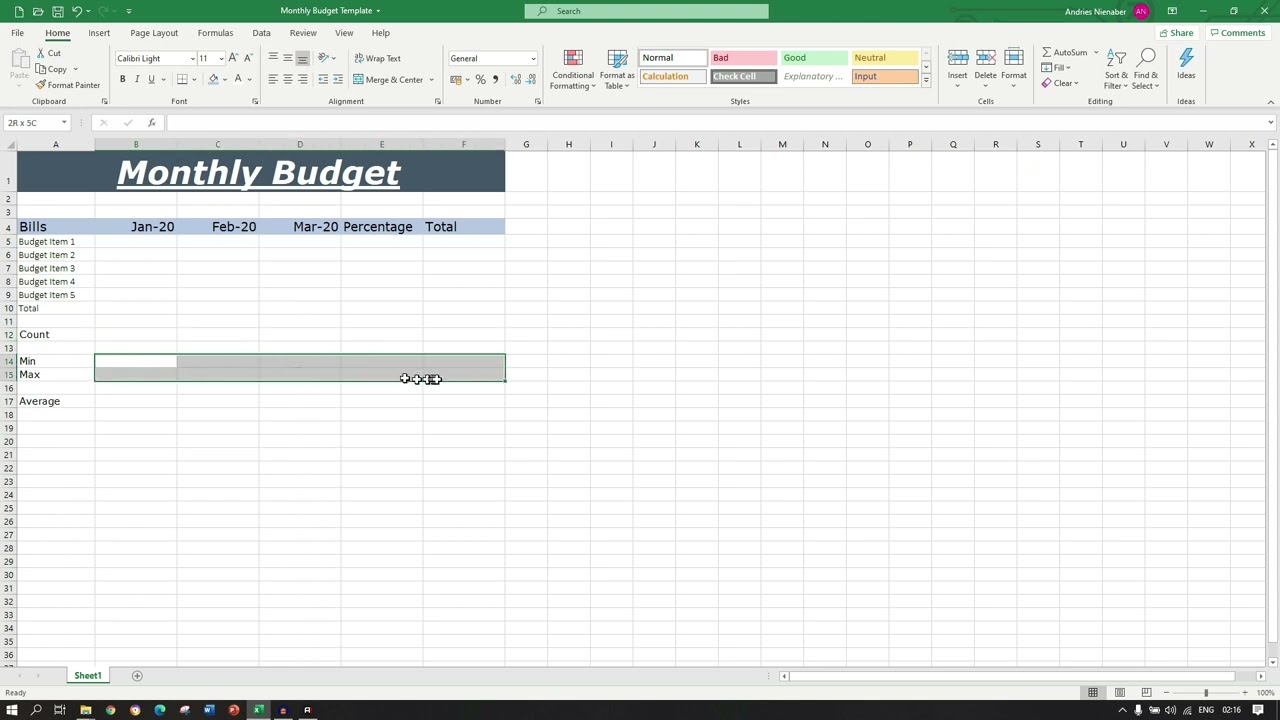1280x720 pixels.
Task: Open Conditional Formatting options
Action: pyautogui.click(x=572, y=70)
